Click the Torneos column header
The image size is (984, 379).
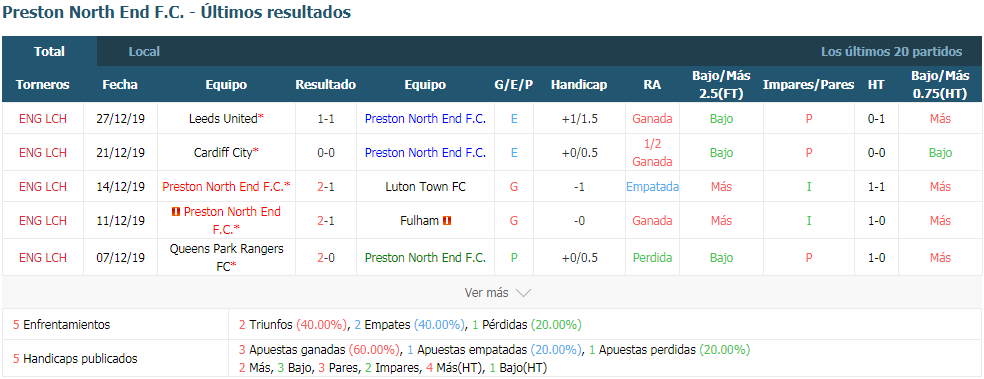click(43, 85)
